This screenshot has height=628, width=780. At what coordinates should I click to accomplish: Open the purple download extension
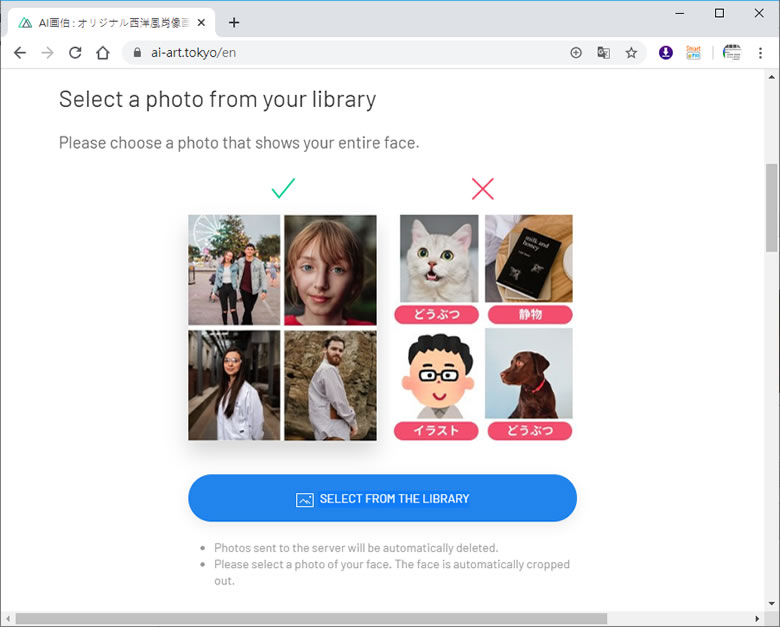click(x=666, y=52)
